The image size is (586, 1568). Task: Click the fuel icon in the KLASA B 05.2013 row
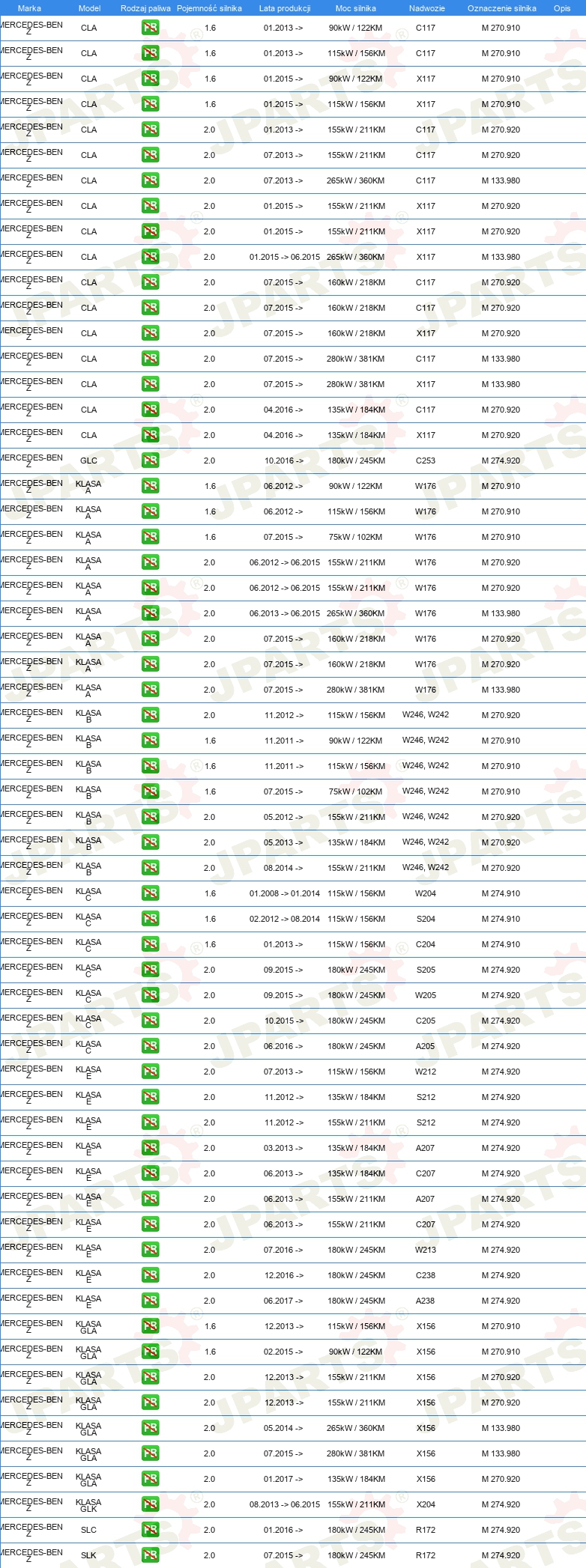pos(150,842)
